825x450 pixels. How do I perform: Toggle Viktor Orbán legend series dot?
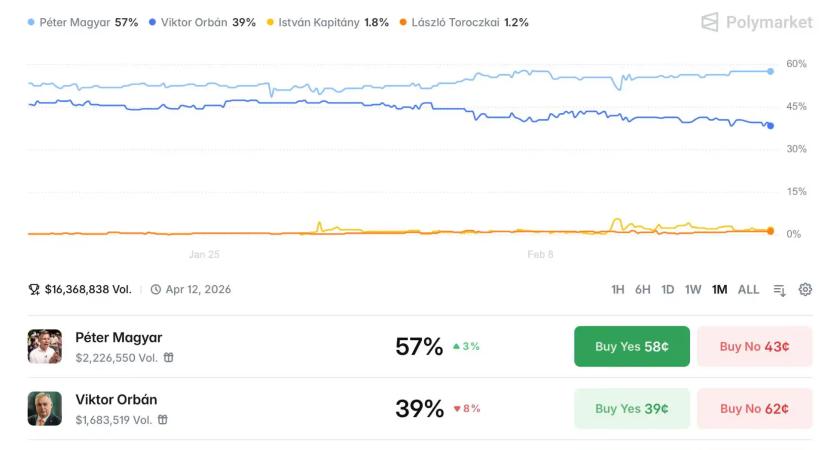(x=152, y=22)
